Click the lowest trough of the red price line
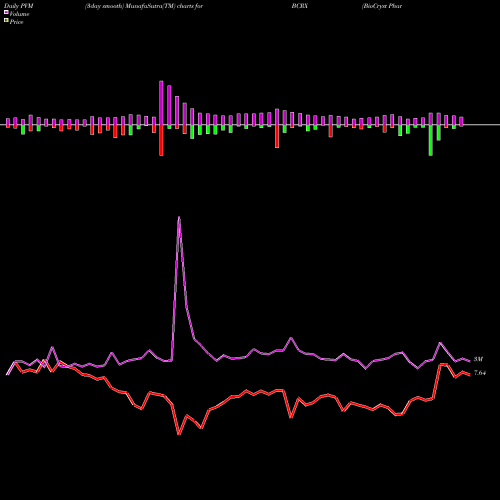 [x=179, y=434]
